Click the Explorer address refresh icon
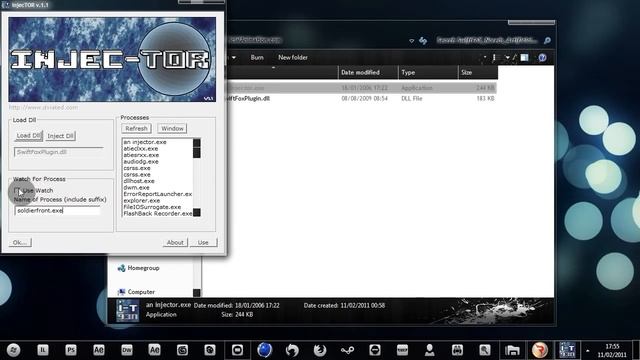Viewport: 640px width, 360px height. [x=423, y=40]
